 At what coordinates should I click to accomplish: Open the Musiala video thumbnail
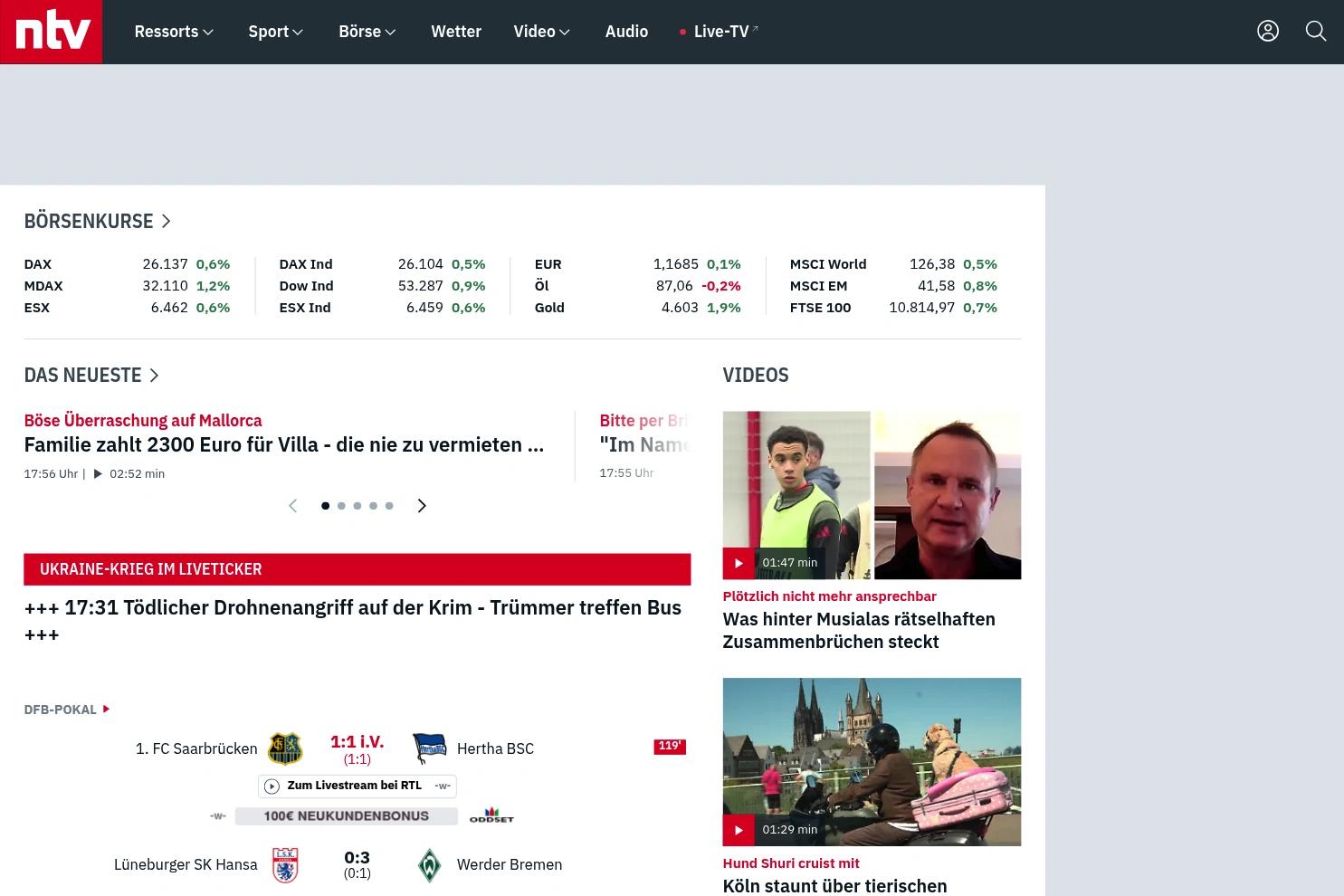tap(872, 495)
